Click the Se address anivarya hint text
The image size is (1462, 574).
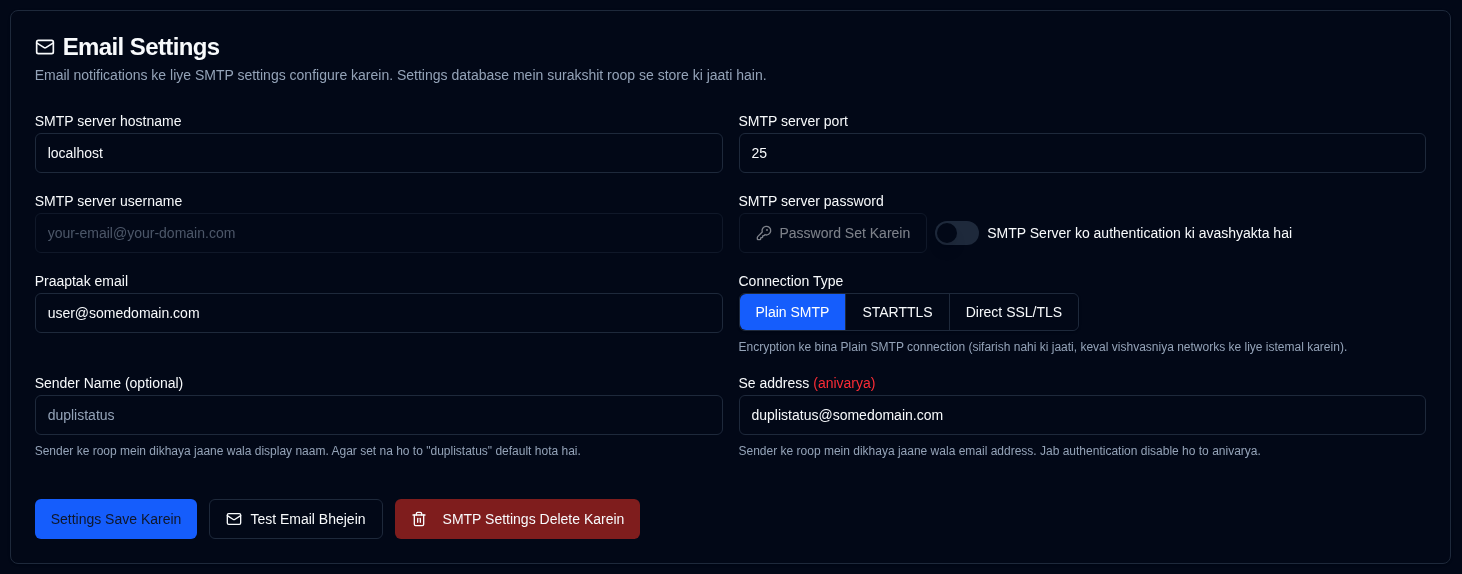(1000, 451)
